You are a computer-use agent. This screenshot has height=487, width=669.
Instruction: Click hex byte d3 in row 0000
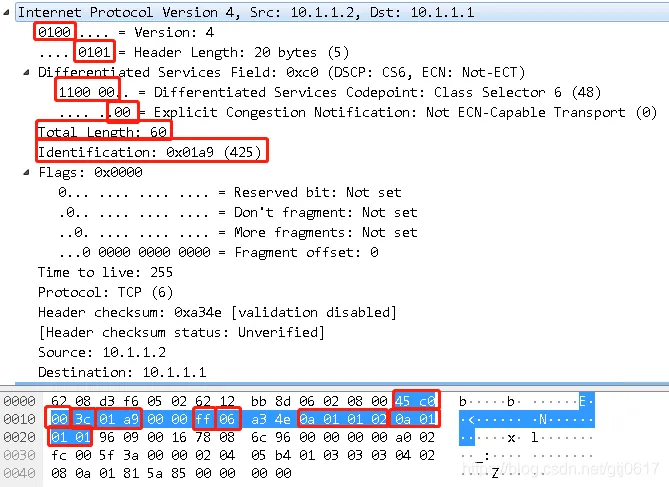(107, 401)
